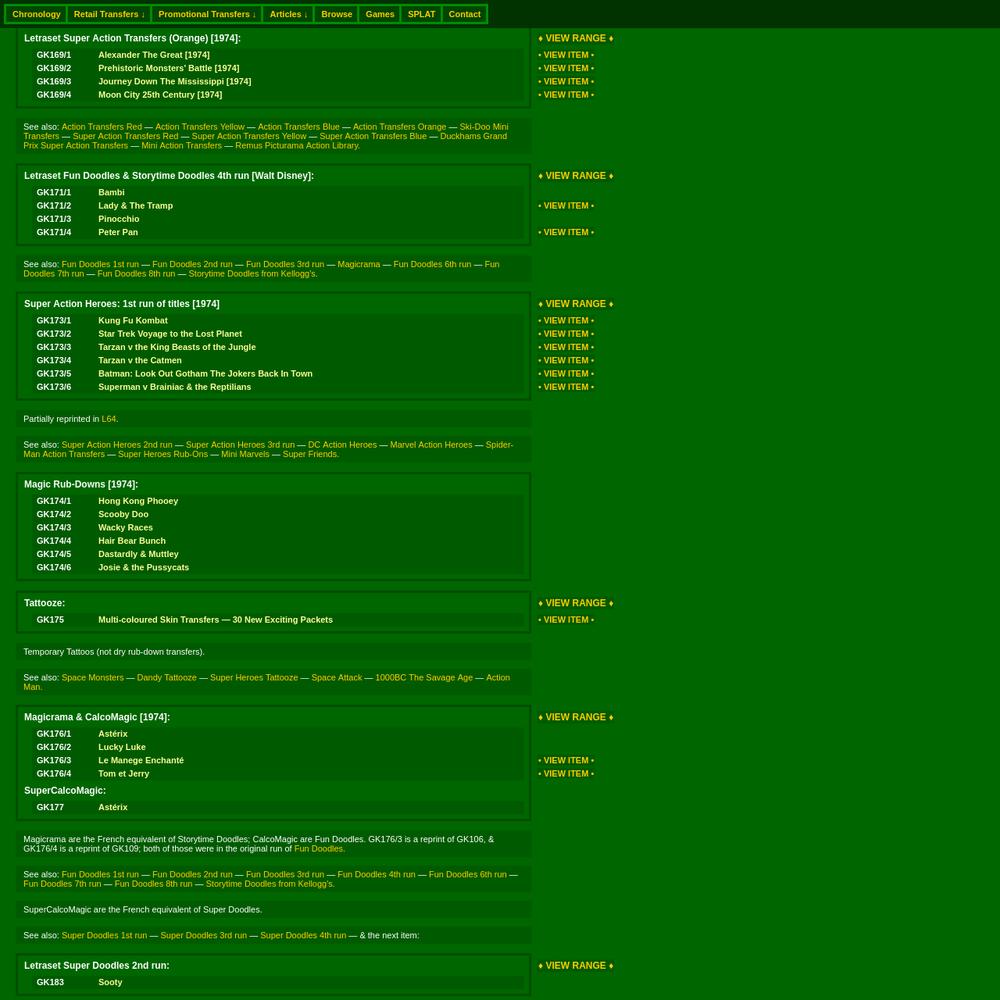This screenshot has height=1000, width=1000.
Task: View range for Super Doodles 2nd run
Action: 575,966
